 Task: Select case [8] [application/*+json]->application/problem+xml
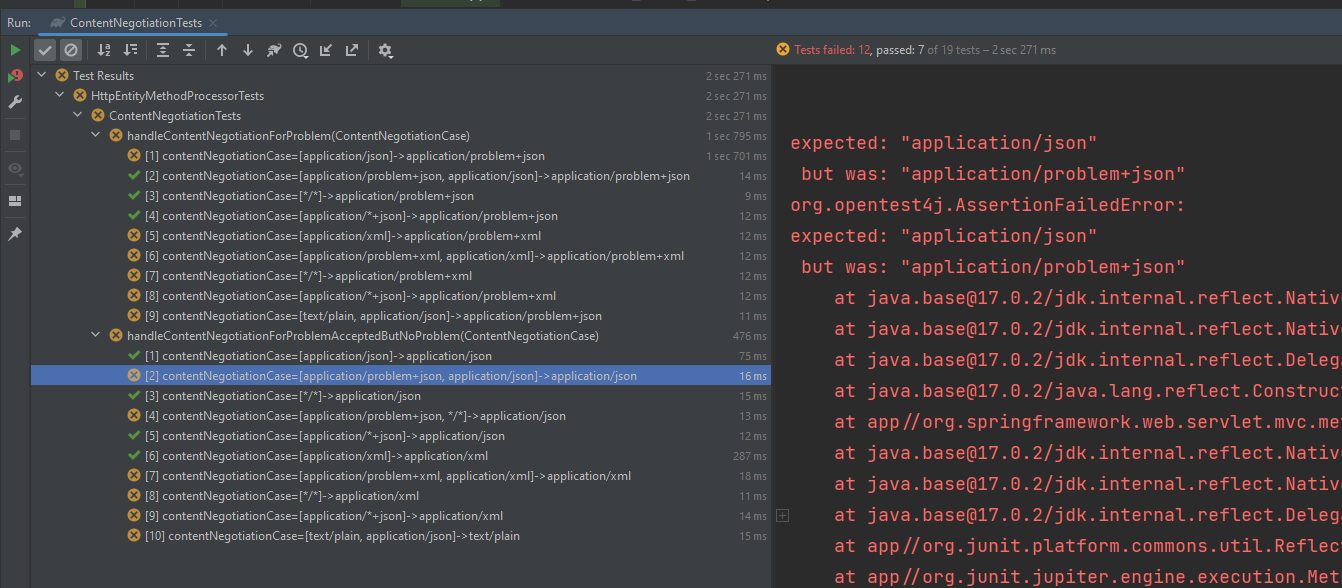(x=401, y=296)
